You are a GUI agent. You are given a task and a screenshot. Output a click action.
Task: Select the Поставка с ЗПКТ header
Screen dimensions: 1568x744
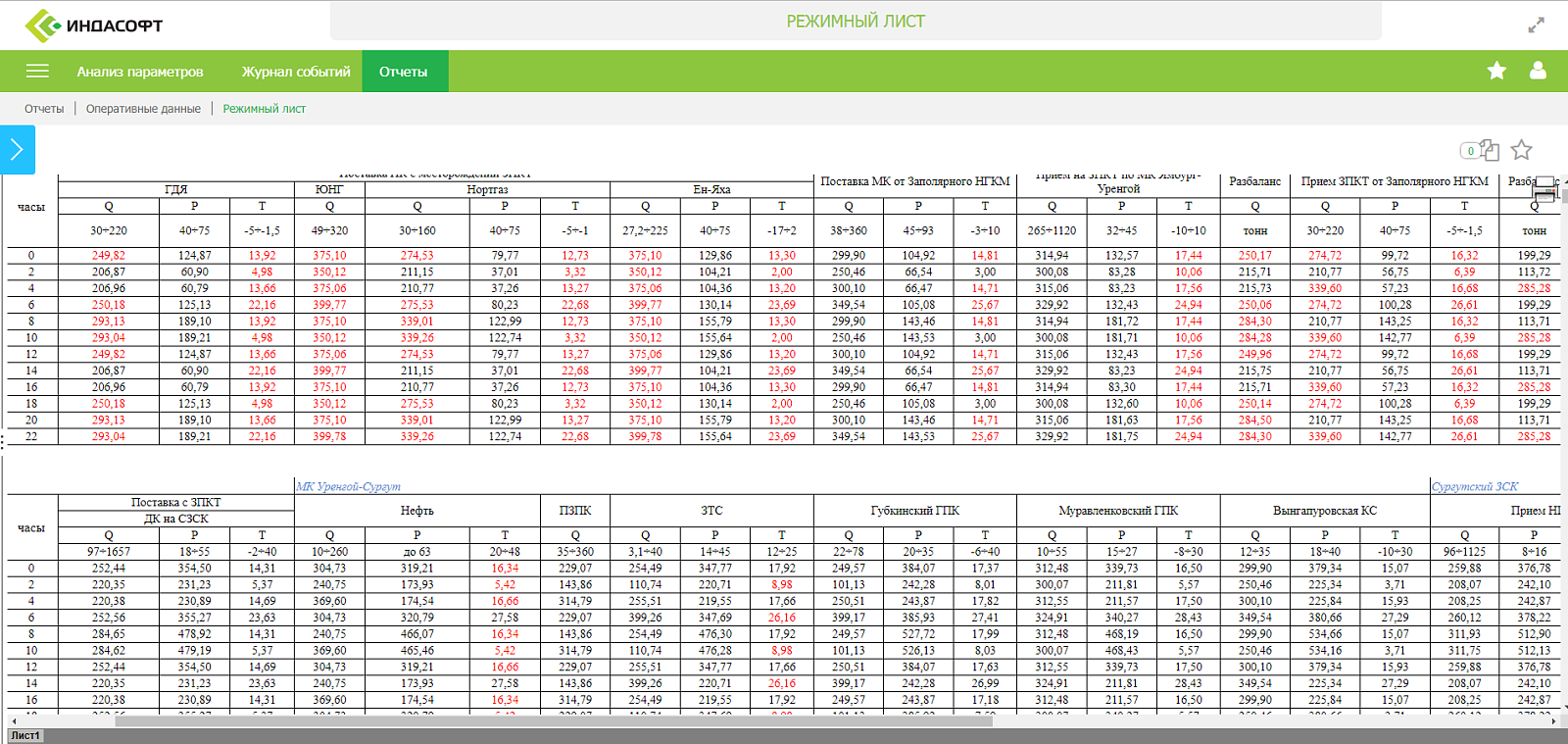tap(176, 502)
